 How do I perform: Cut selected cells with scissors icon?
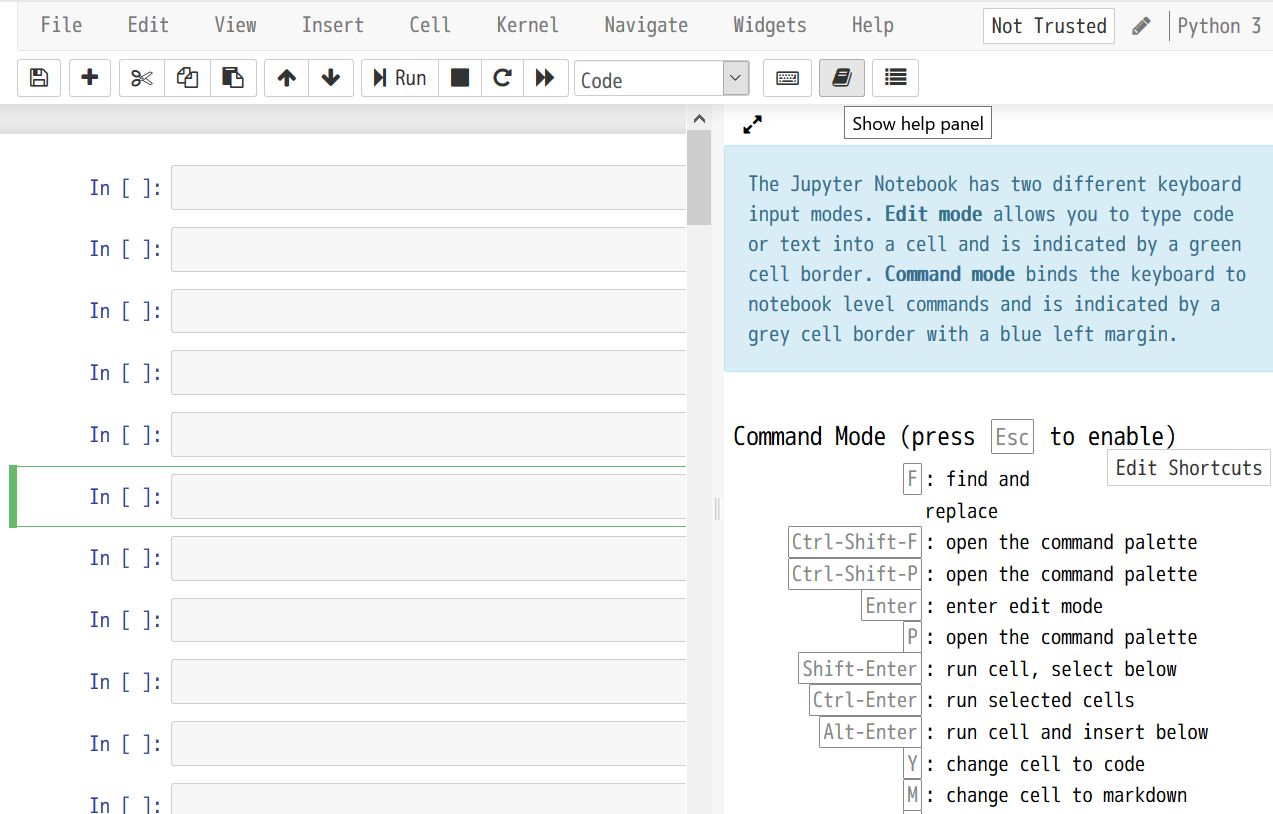click(x=142, y=78)
